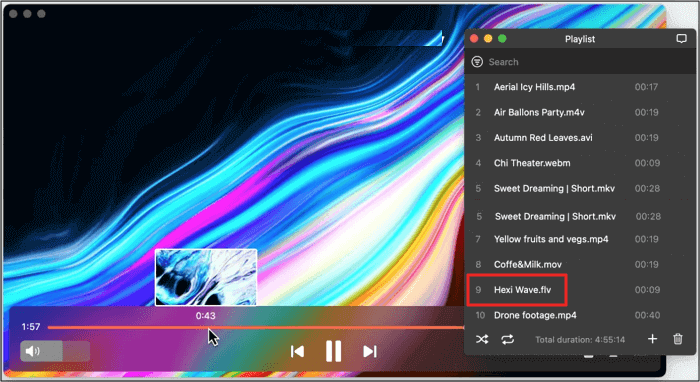Toggle shuffle mode in playlist

click(482, 340)
